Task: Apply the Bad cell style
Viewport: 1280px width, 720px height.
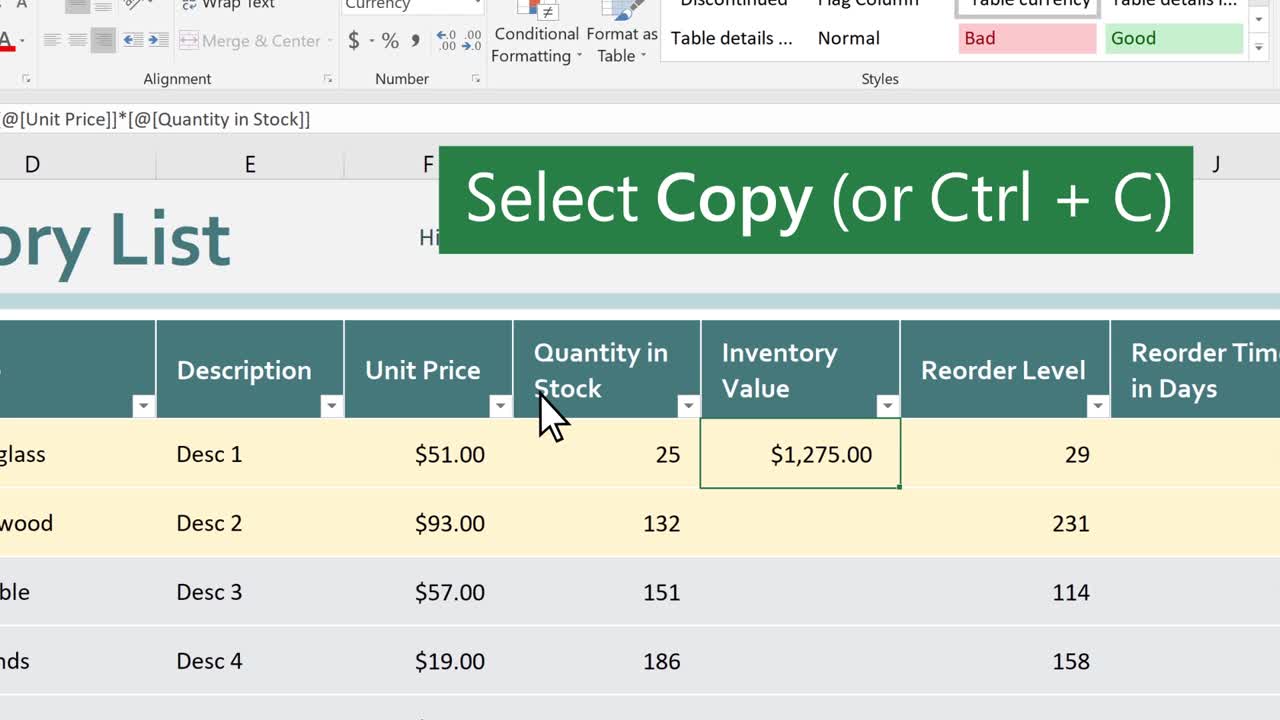Action: click(x=1027, y=38)
